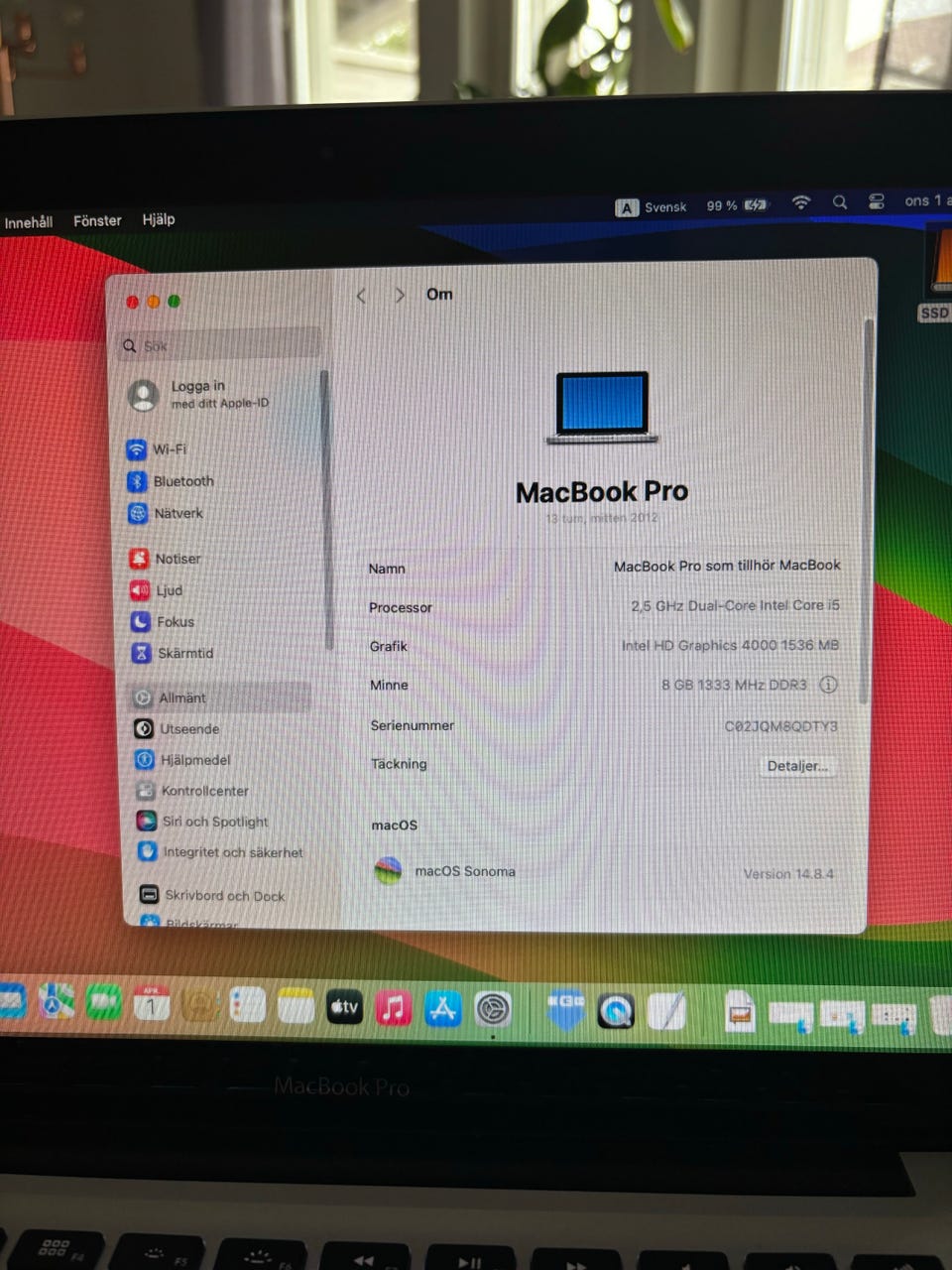The width and height of the screenshot is (952, 1270).
Task: Click the info icon beside Minne
Action: [x=828, y=685]
